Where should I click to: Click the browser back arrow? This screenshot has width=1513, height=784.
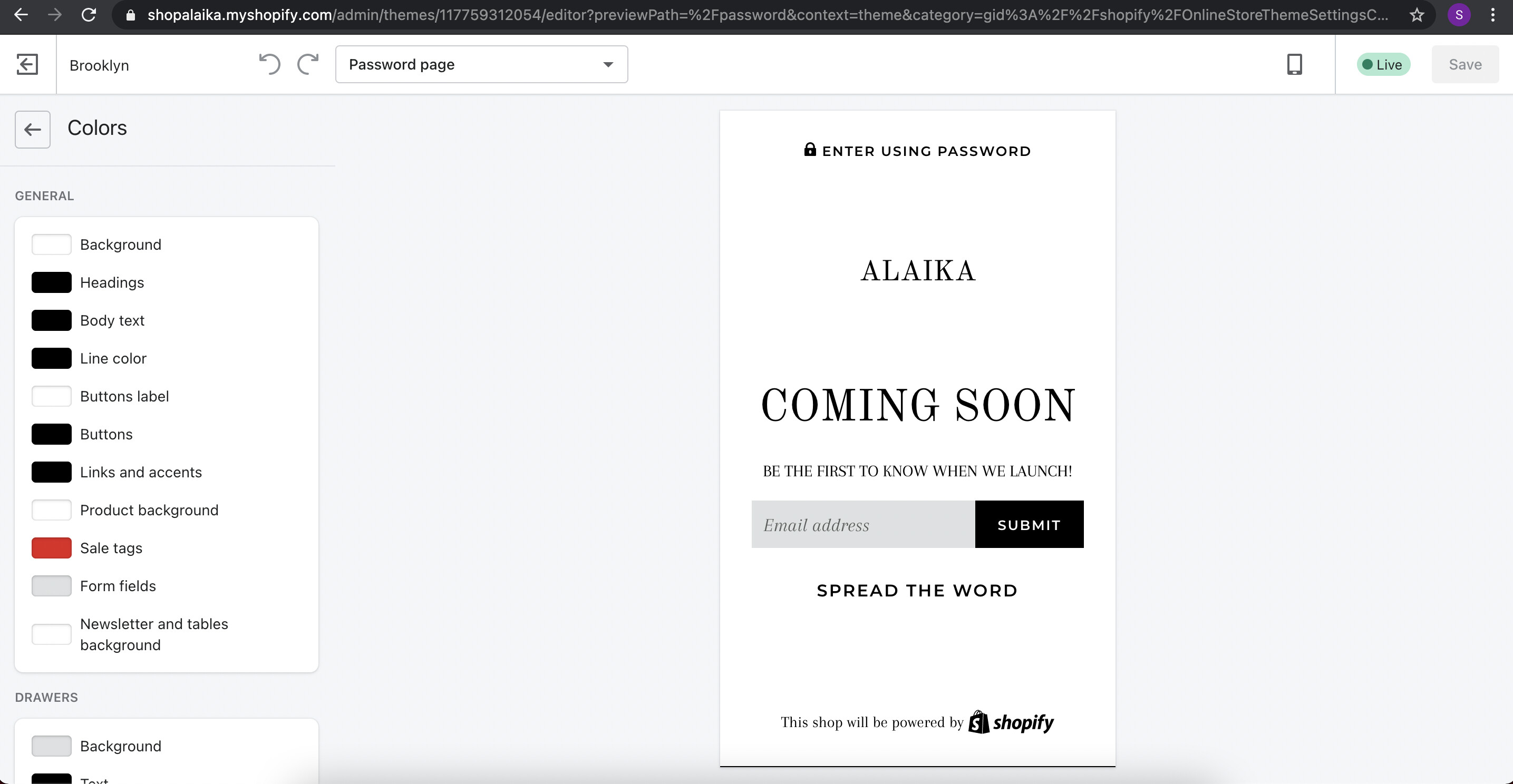tap(21, 15)
